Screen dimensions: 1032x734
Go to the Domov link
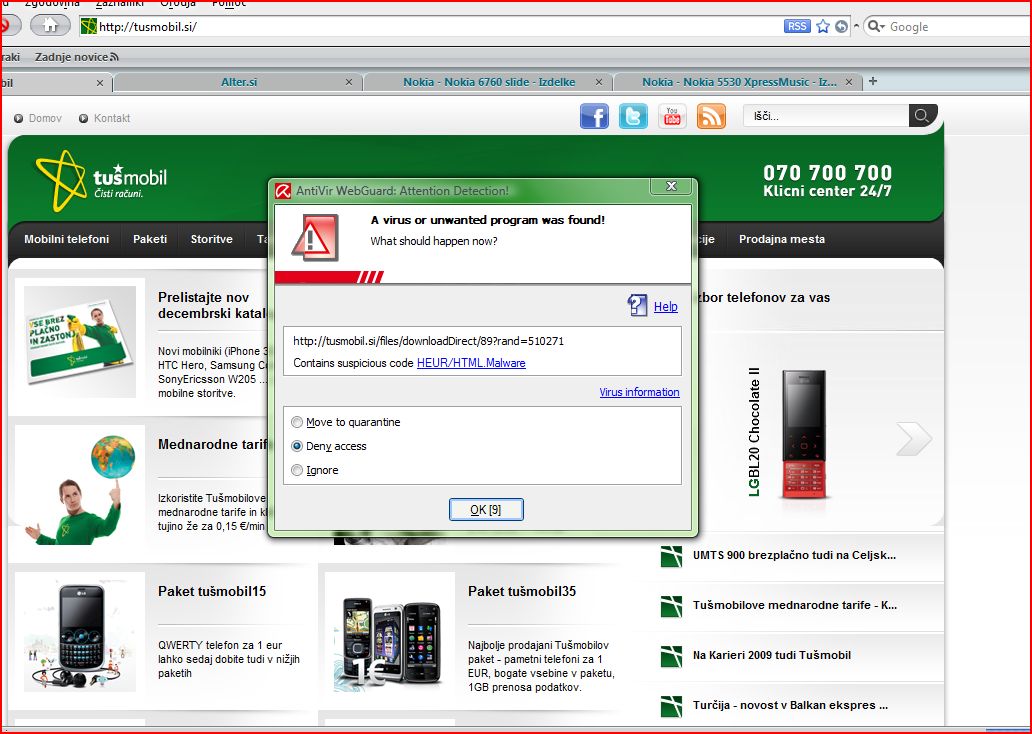point(45,118)
